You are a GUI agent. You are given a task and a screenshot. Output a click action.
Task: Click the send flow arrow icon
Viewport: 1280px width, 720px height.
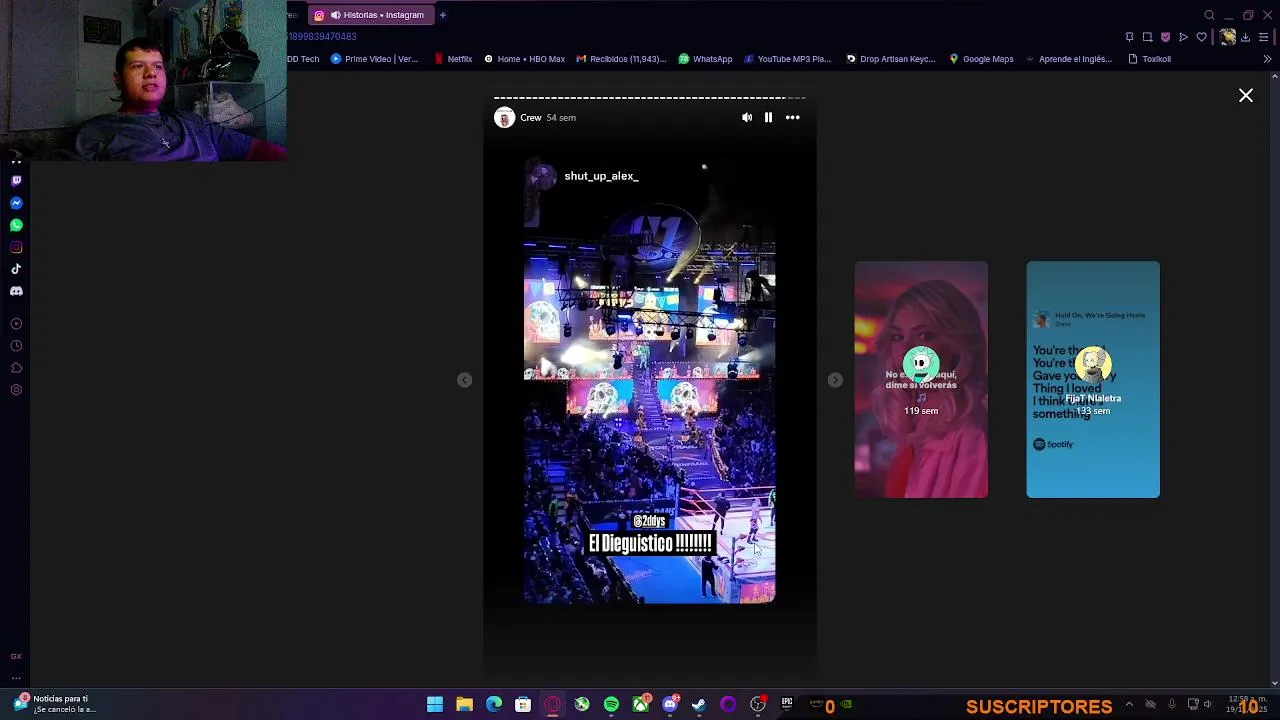(1183, 37)
